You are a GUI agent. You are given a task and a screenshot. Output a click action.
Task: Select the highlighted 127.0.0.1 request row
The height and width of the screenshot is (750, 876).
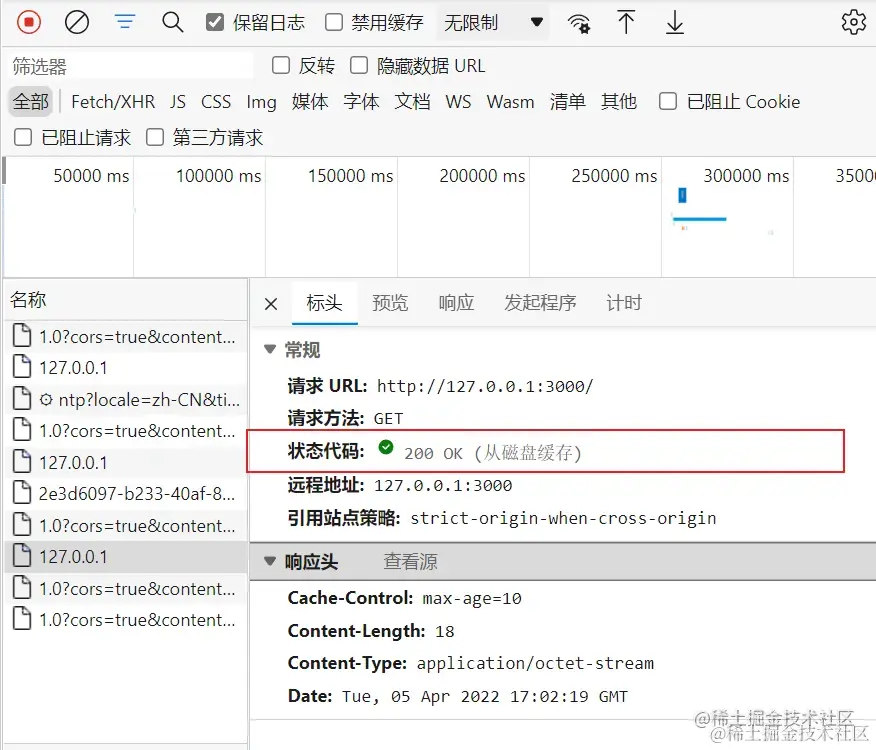(x=126, y=557)
